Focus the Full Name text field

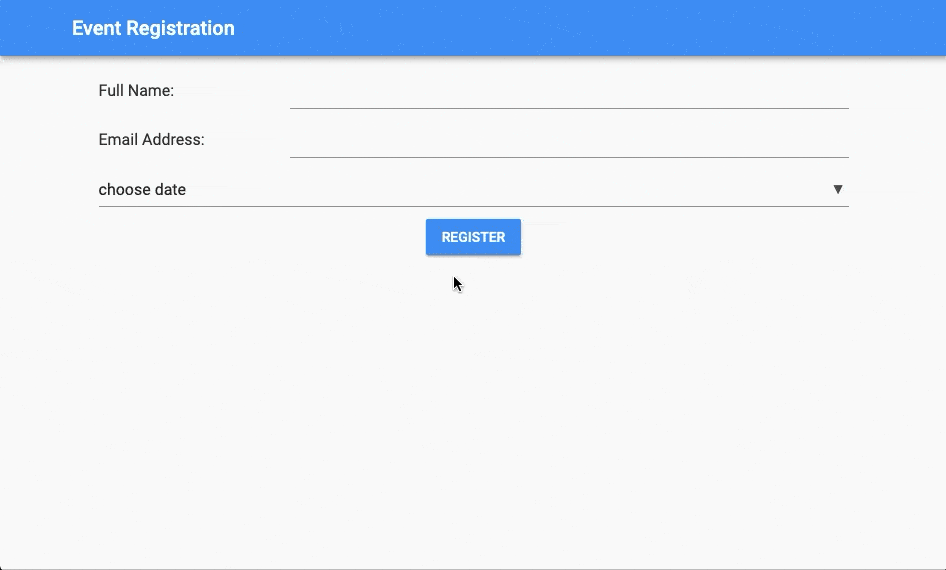pyautogui.click(x=568, y=92)
